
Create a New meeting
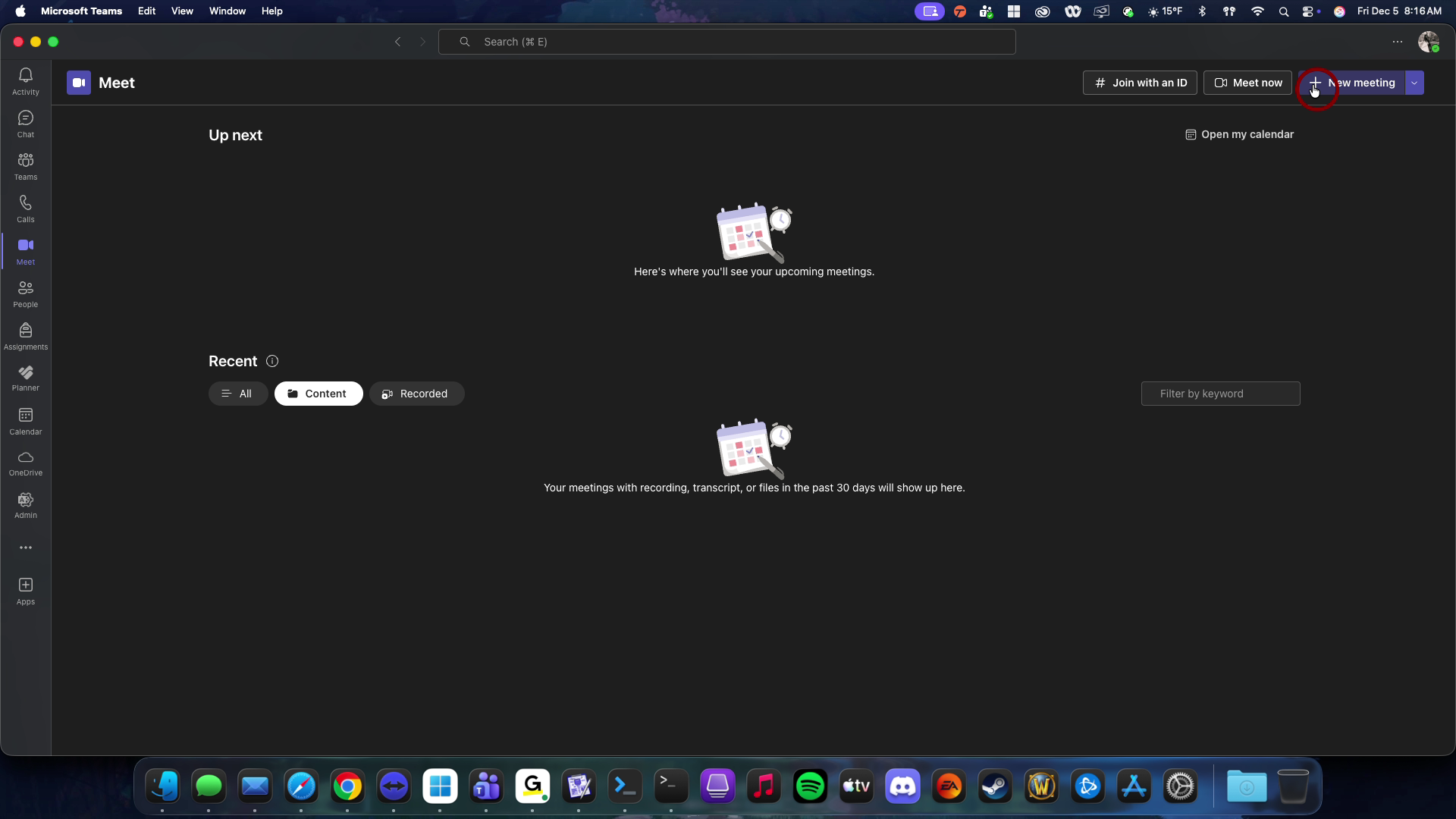pos(1351,83)
